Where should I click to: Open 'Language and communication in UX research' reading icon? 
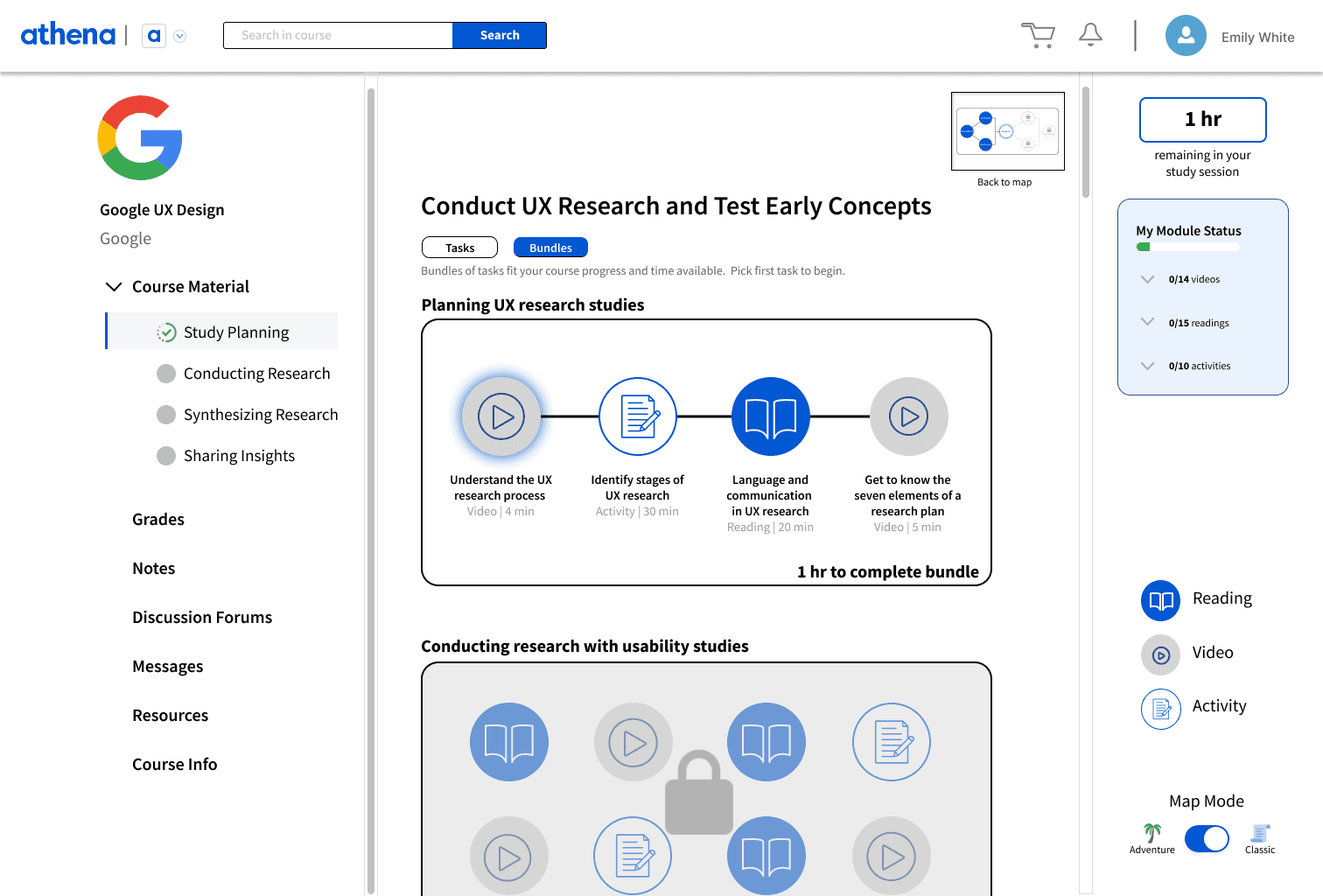(x=771, y=416)
